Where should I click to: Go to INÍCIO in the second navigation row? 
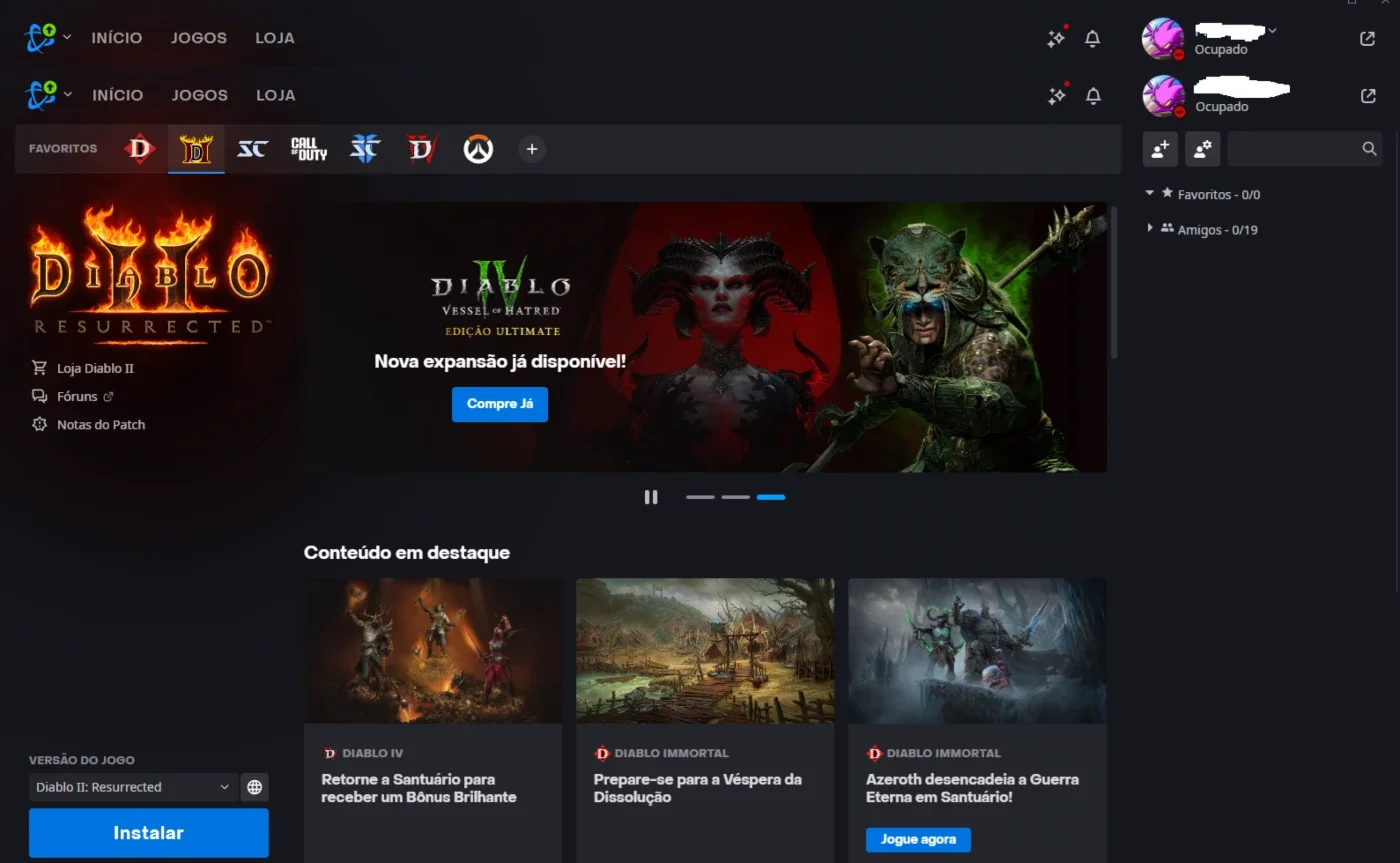(x=118, y=95)
